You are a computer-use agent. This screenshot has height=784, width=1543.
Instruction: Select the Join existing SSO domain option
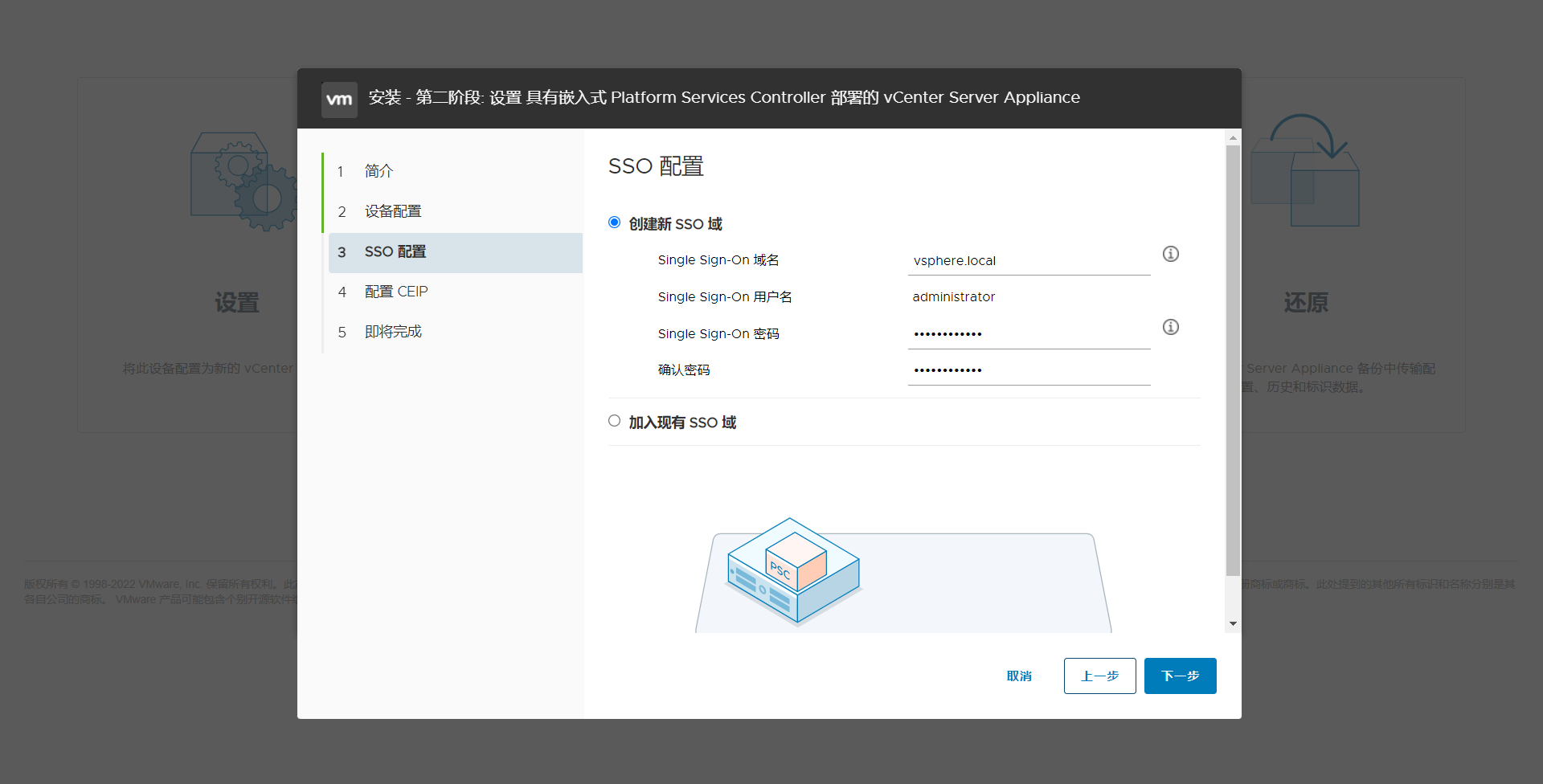click(x=615, y=421)
